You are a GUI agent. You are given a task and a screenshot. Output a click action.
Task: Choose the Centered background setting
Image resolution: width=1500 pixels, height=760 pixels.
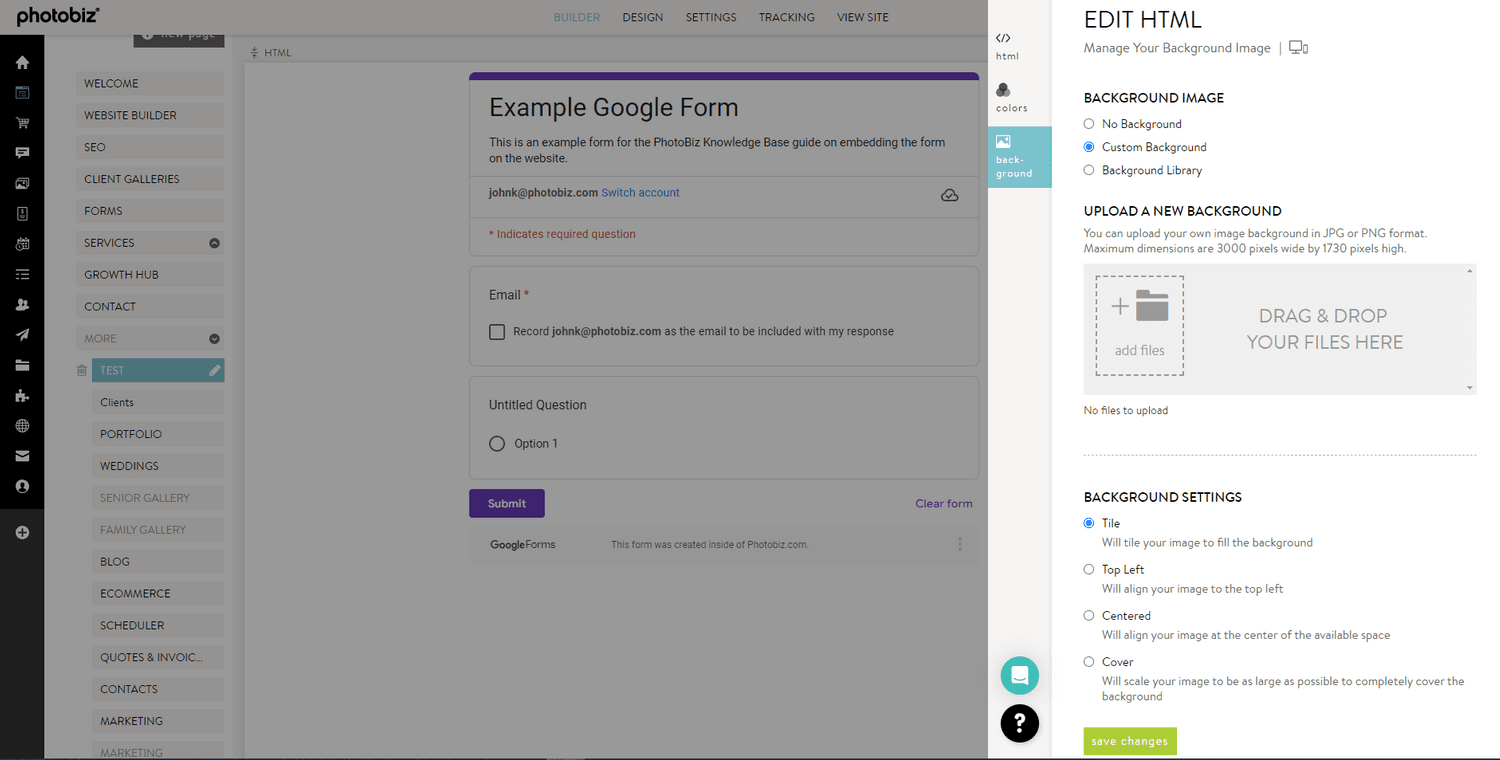[1089, 615]
